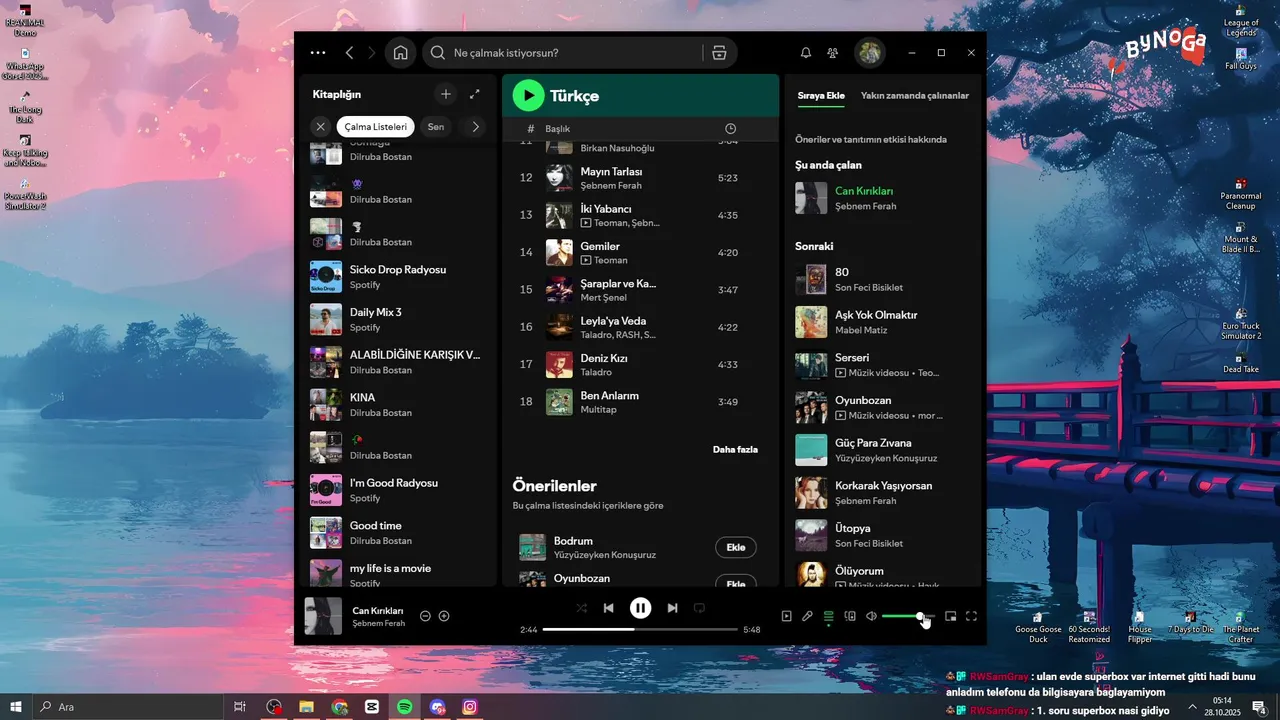Open Öneriler ve tanıtımın etkisi hakkında link

coord(871,139)
